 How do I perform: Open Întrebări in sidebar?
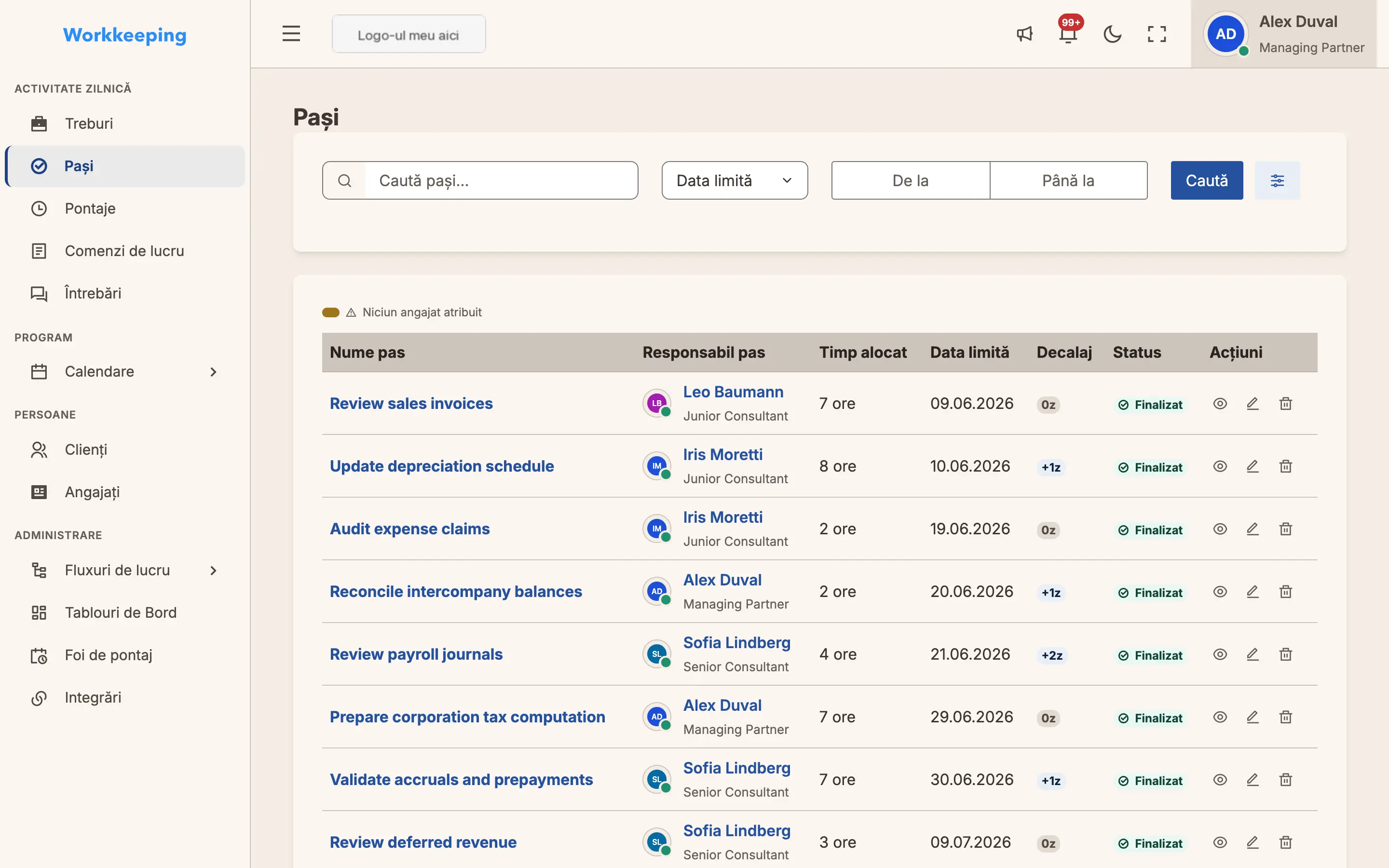point(125,293)
